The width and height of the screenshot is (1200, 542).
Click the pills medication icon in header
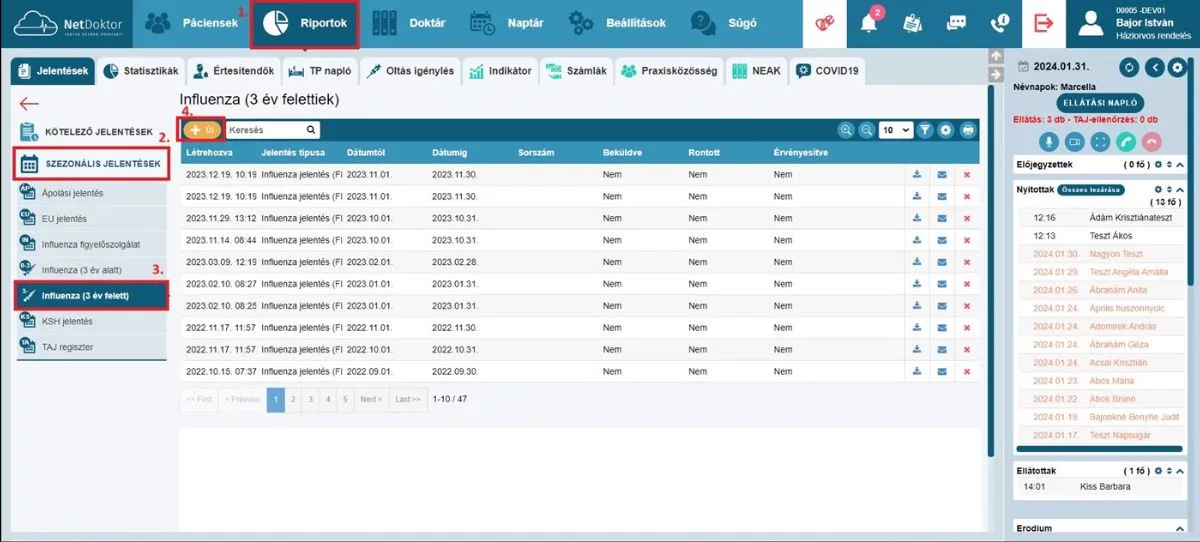coord(824,22)
